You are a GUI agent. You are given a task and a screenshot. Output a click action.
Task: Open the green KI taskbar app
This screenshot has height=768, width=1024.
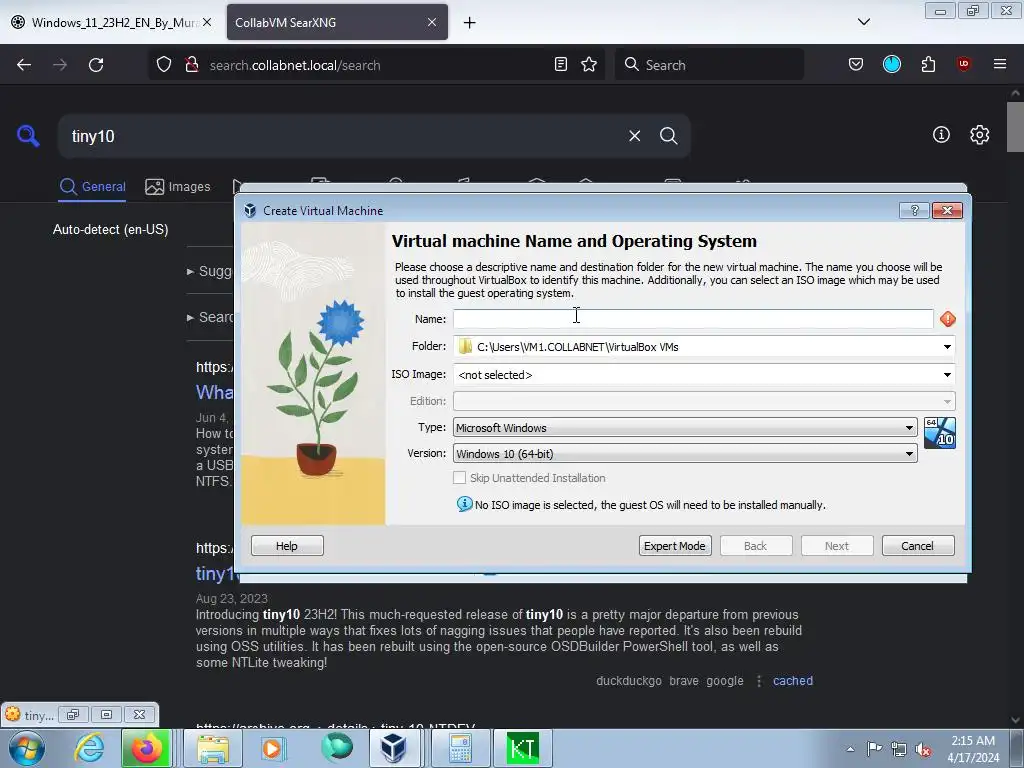coord(522,748)
